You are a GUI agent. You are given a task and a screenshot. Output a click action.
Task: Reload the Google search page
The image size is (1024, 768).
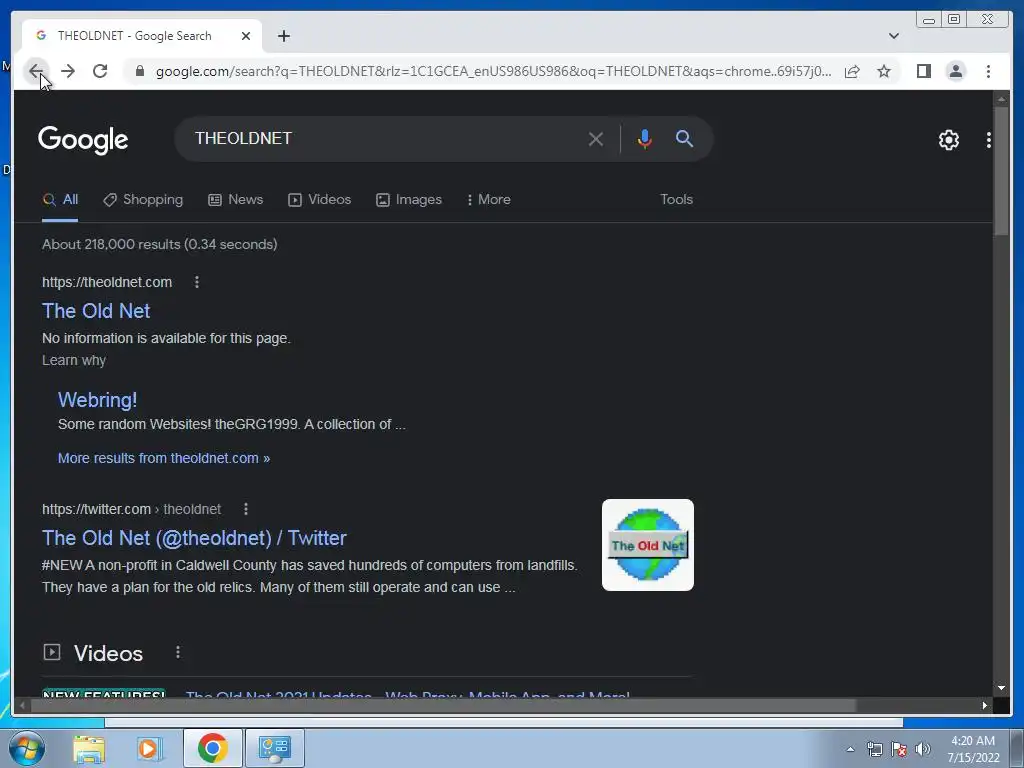[x=100, y=71]
